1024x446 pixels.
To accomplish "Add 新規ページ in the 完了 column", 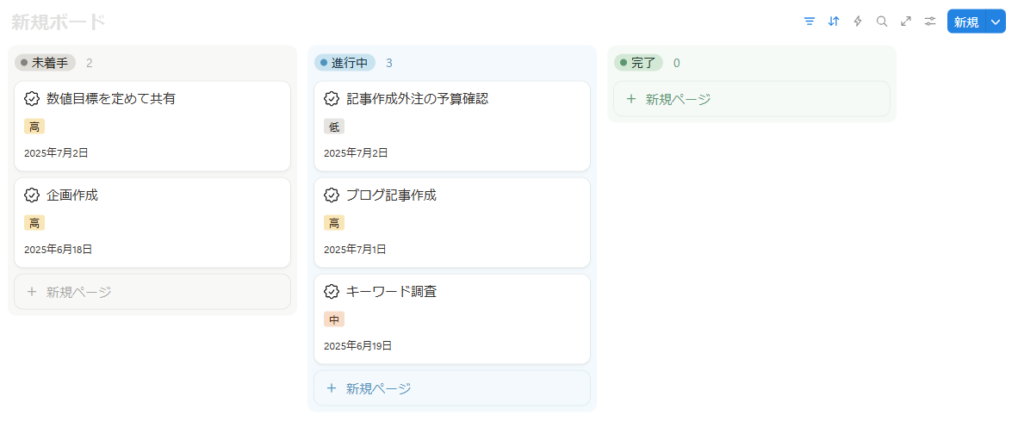I will (751, 99).
